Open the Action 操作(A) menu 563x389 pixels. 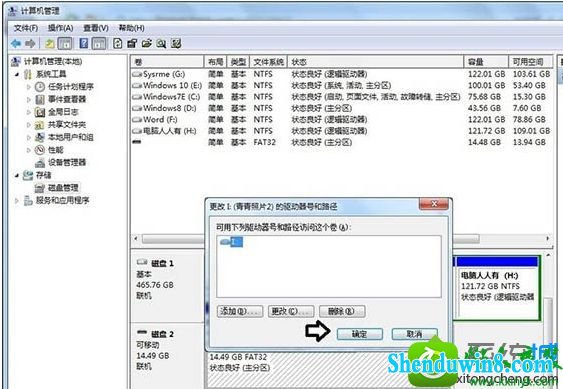61,28
